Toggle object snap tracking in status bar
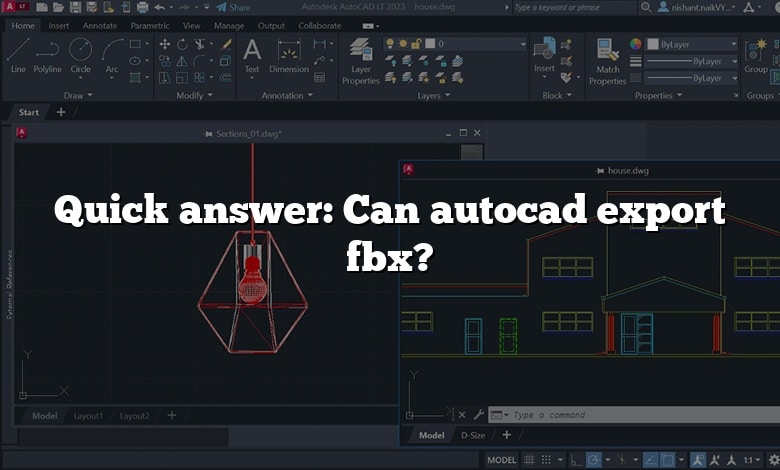 click(651, 460)
